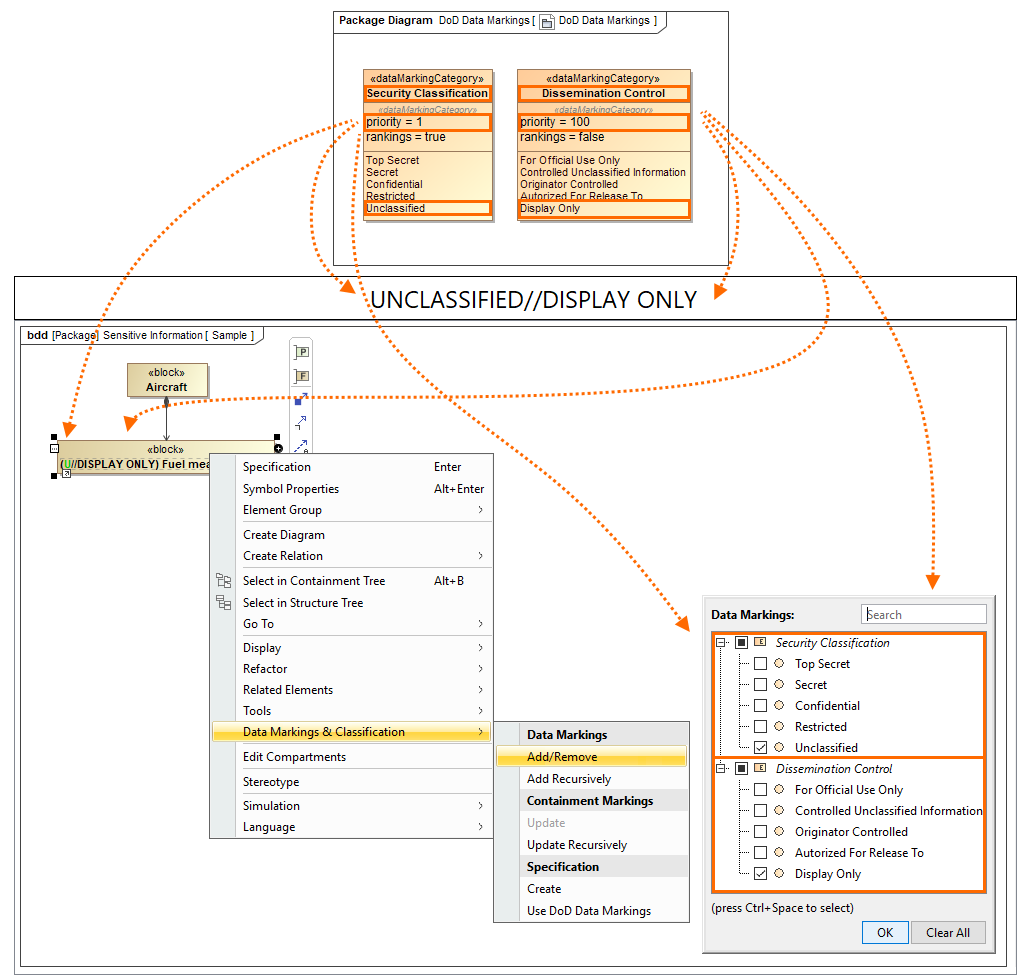1031x979 pixels.
Task: Uncheck the Display Only checkbox
Action: pos(760,874)
